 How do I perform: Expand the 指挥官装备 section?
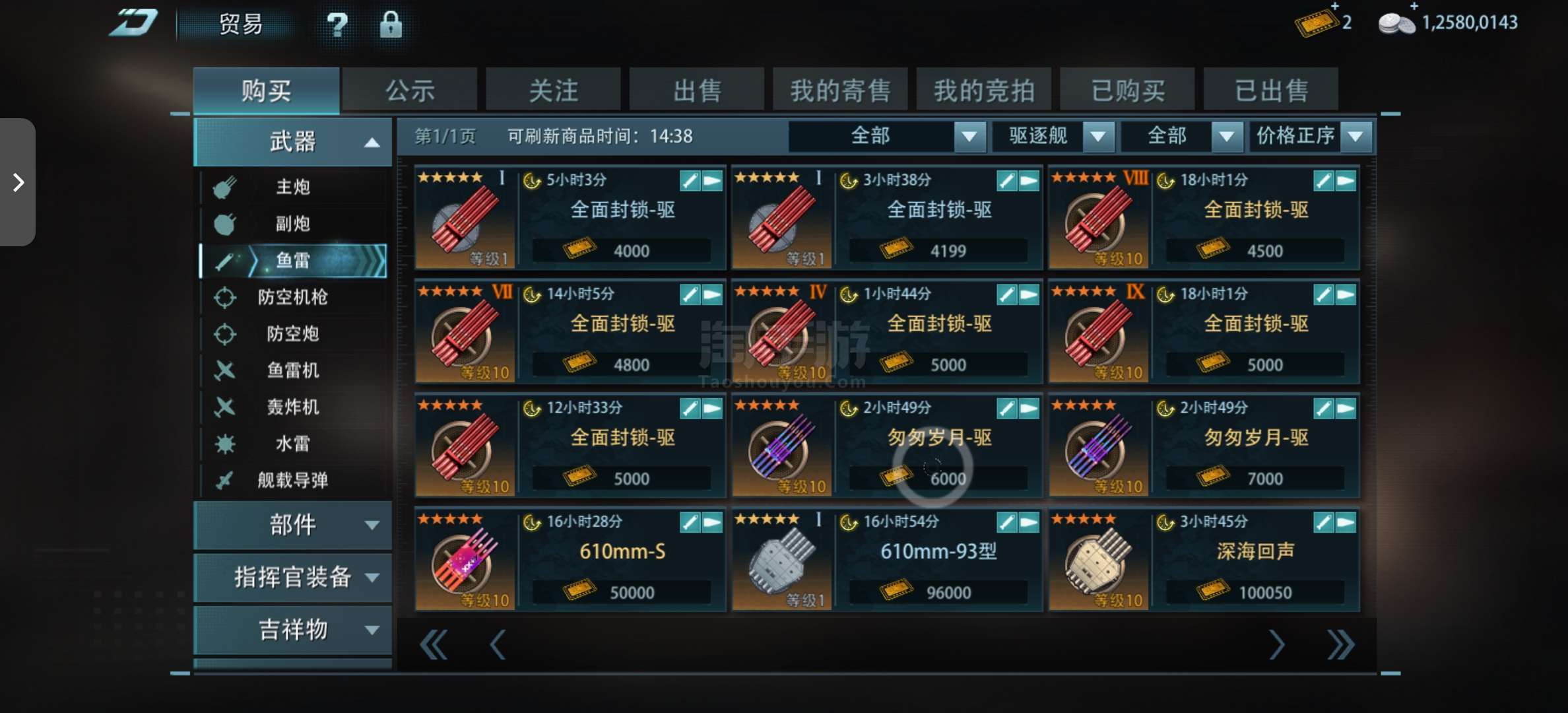(293, 578)
